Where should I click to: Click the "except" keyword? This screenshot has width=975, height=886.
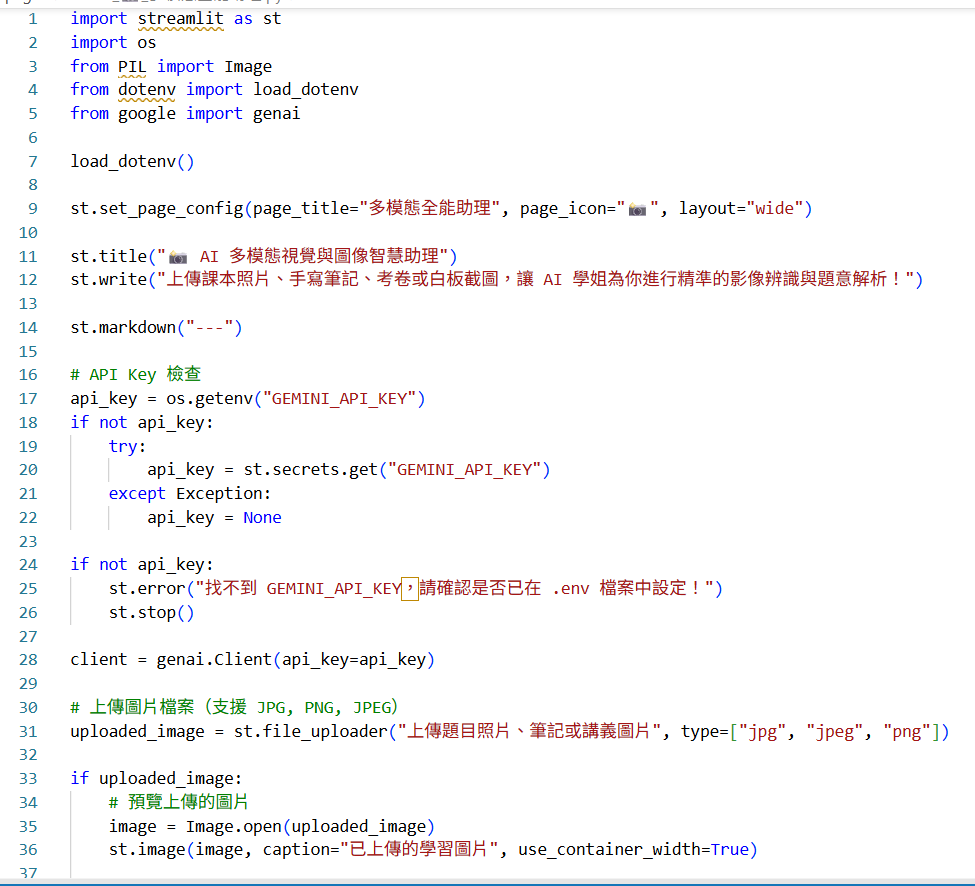coord(137,494)
